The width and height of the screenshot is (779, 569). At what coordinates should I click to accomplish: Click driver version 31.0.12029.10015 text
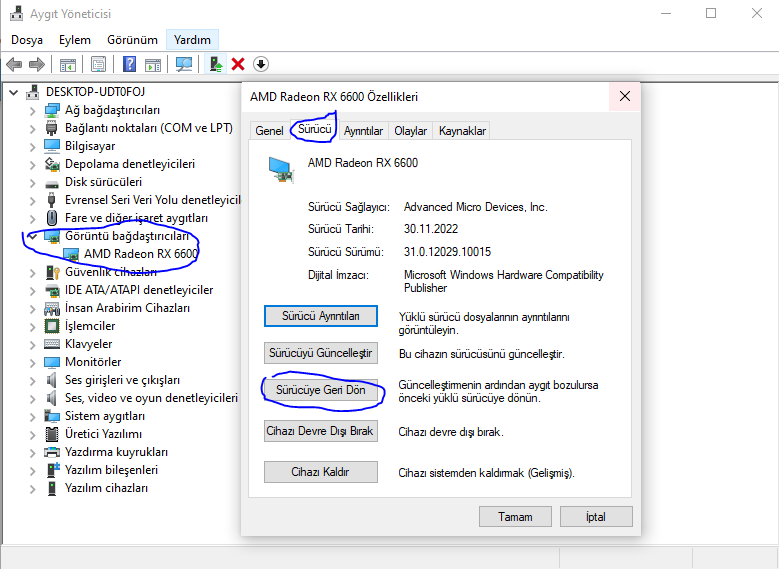coord(447,252)
